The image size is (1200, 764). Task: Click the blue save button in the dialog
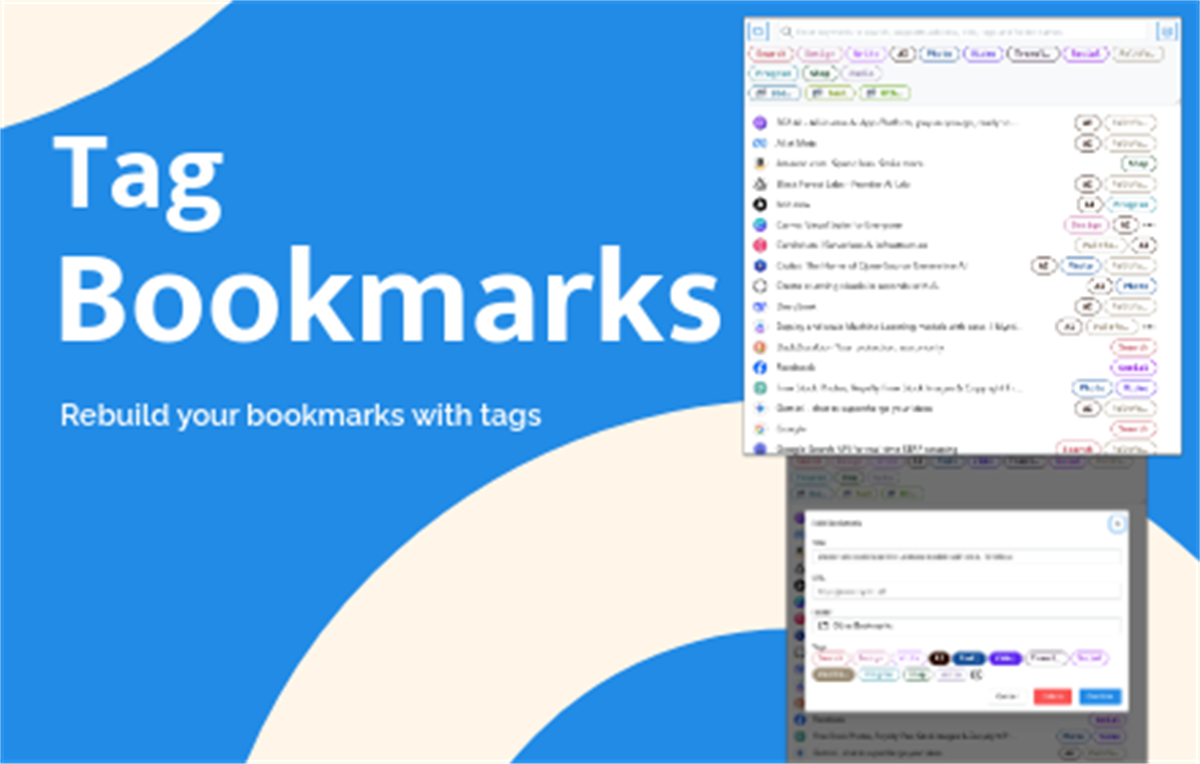click(x=1100, y=696)
